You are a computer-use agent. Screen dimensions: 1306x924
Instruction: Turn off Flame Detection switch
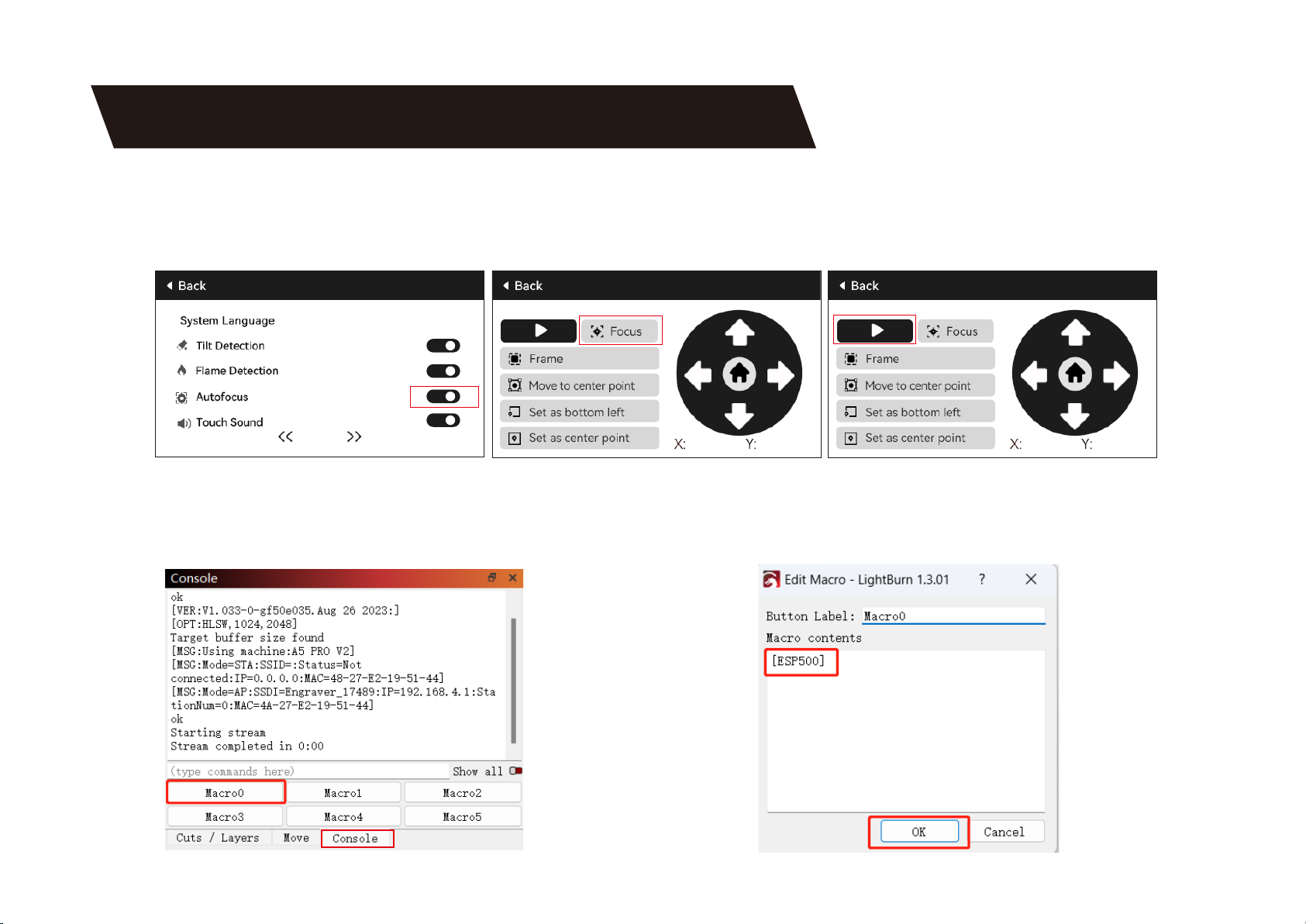(443, 371)
